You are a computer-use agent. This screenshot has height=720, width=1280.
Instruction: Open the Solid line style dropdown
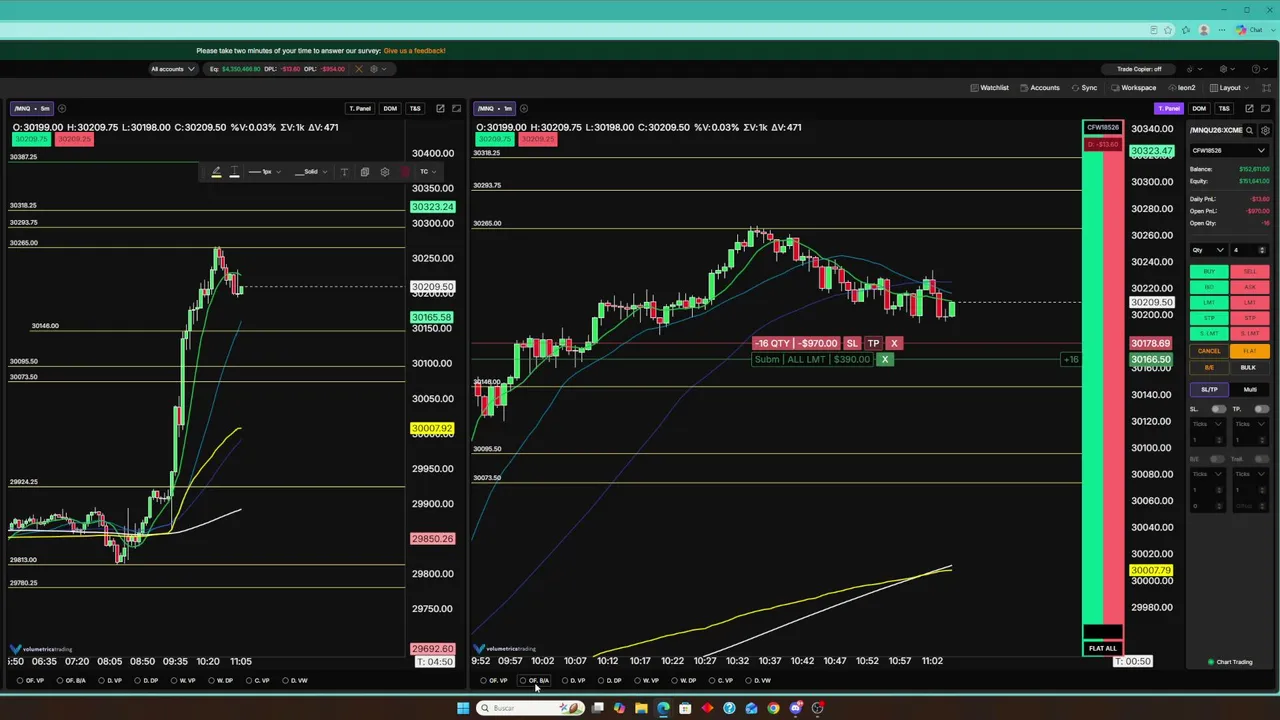pos(310,172)
